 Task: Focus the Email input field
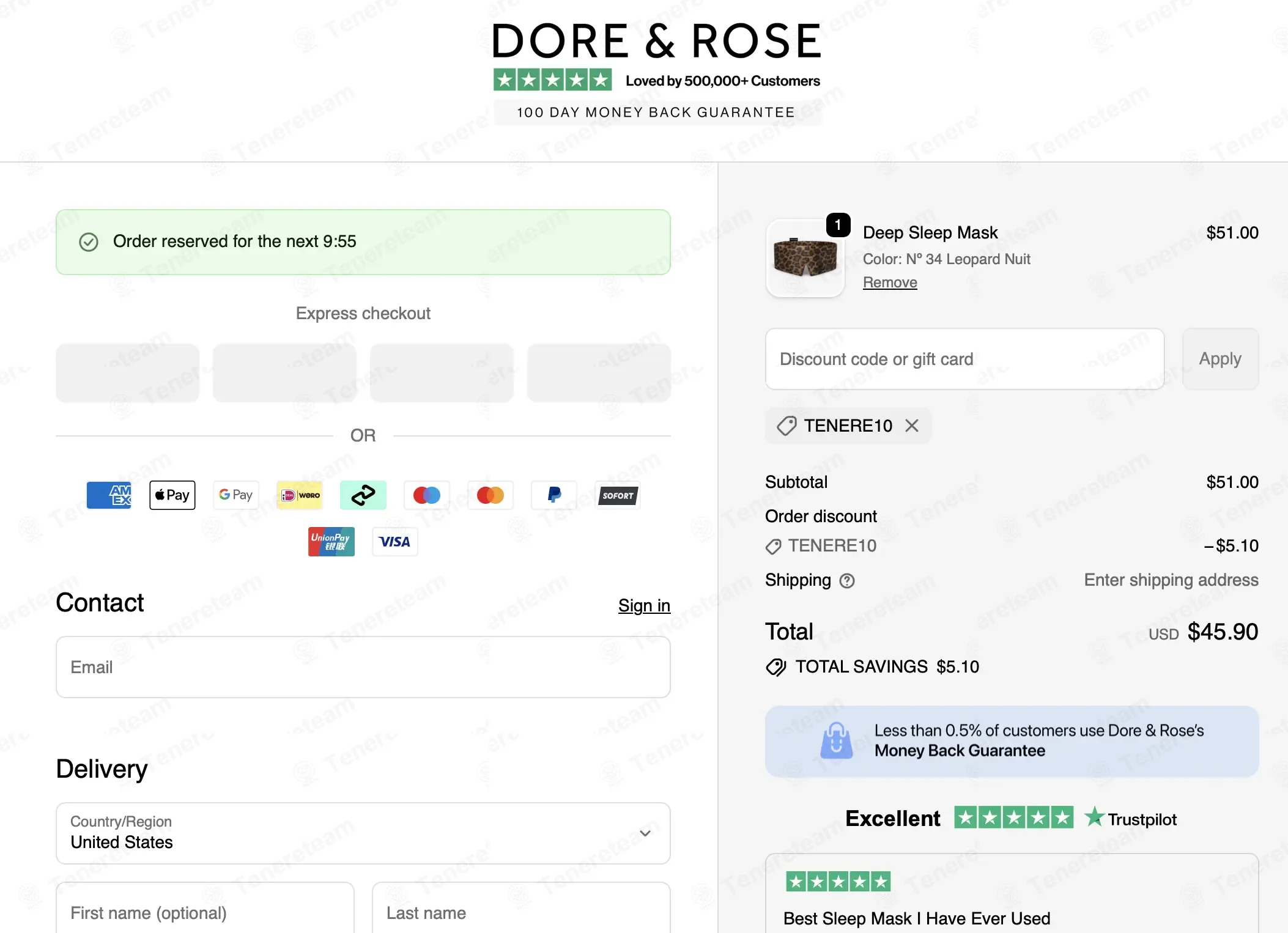[363, 667]
